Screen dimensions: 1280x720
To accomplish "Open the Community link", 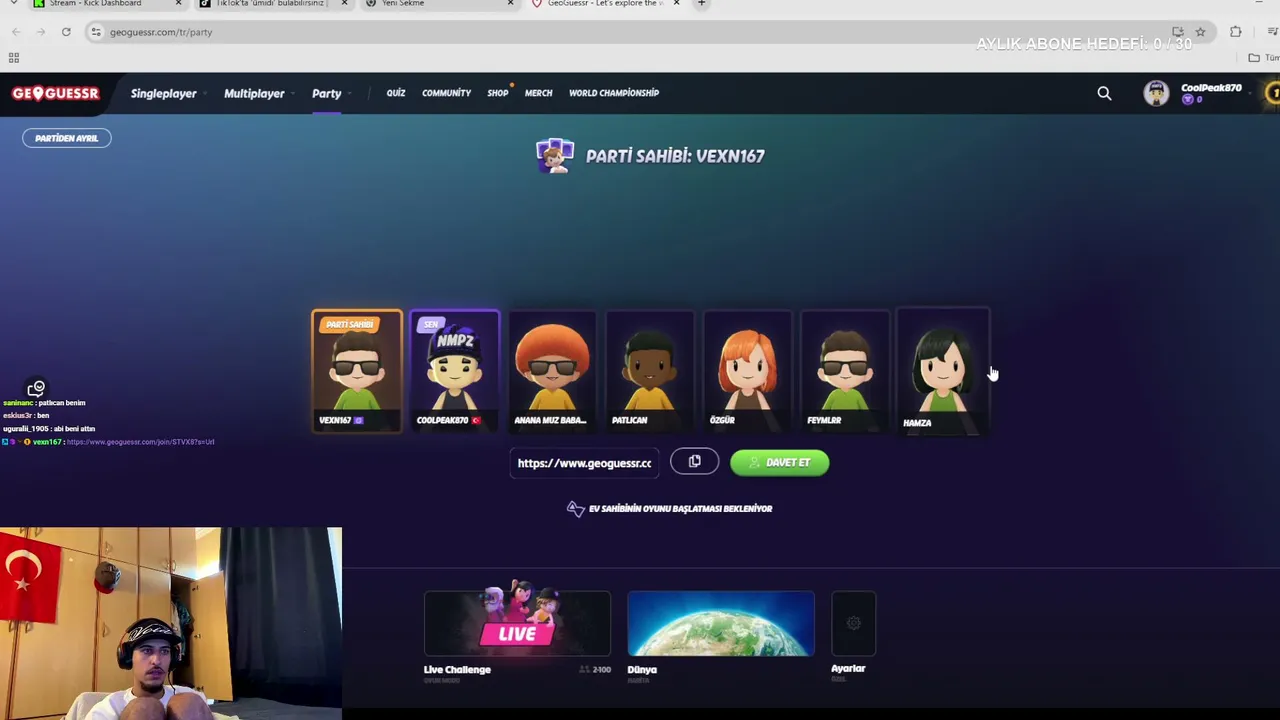I will click(446, 93).
